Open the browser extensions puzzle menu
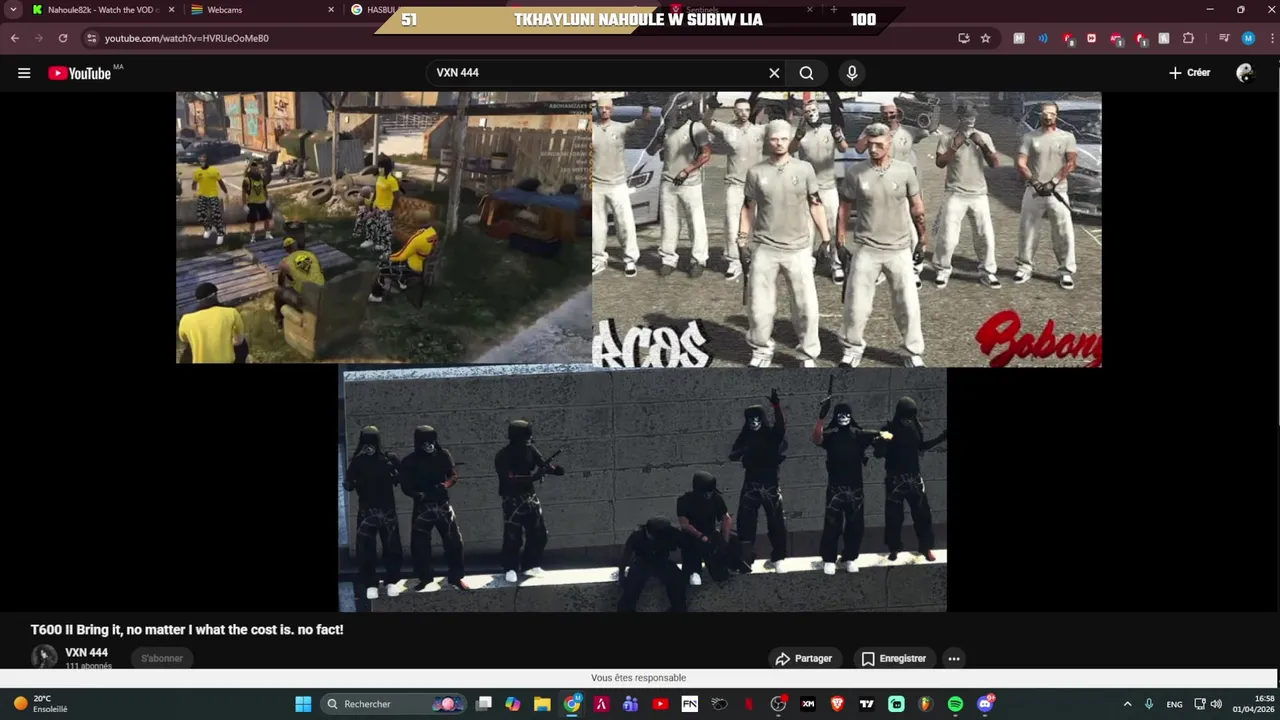The image size is (1280, 720). [x=1188, y=38]
